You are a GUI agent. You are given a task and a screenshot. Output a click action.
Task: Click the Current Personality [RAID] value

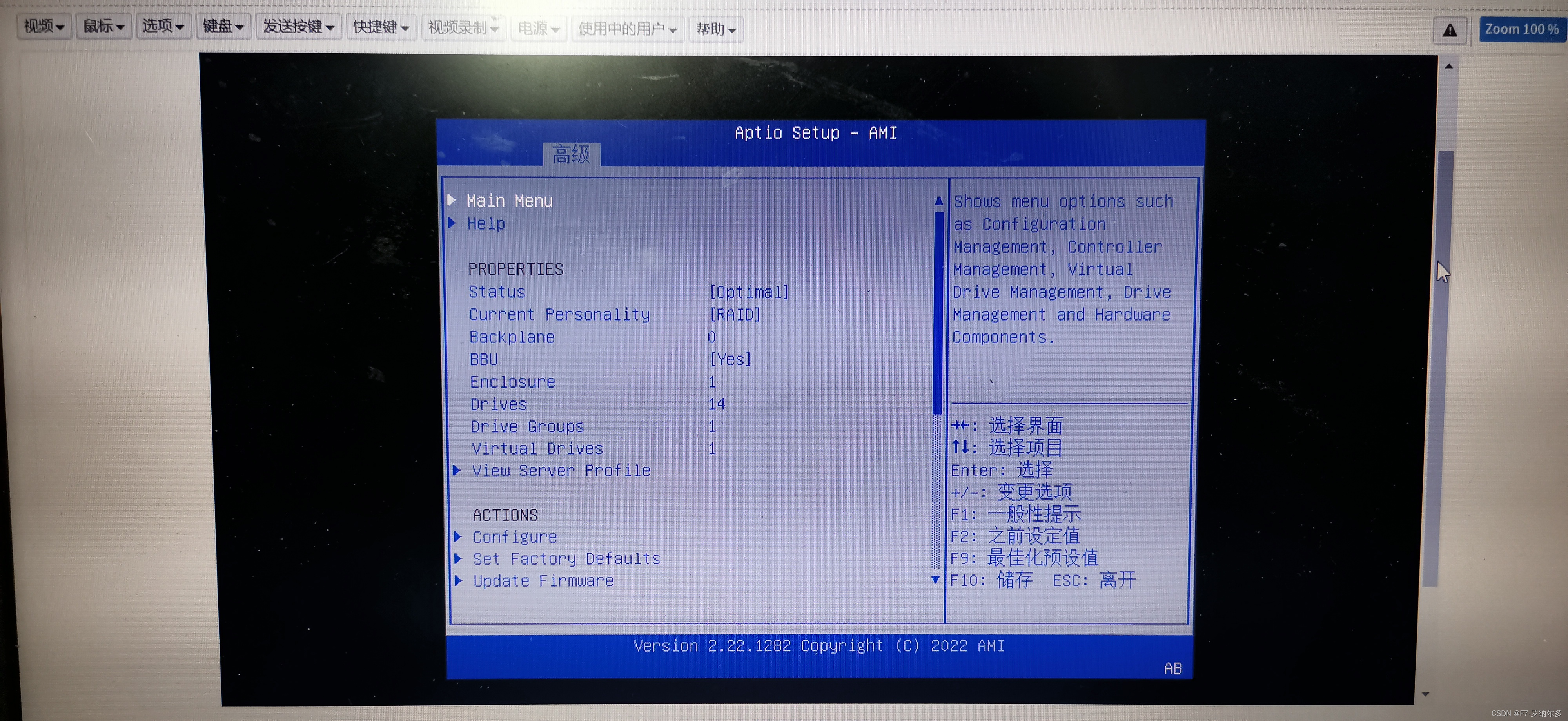click(734, 314)
